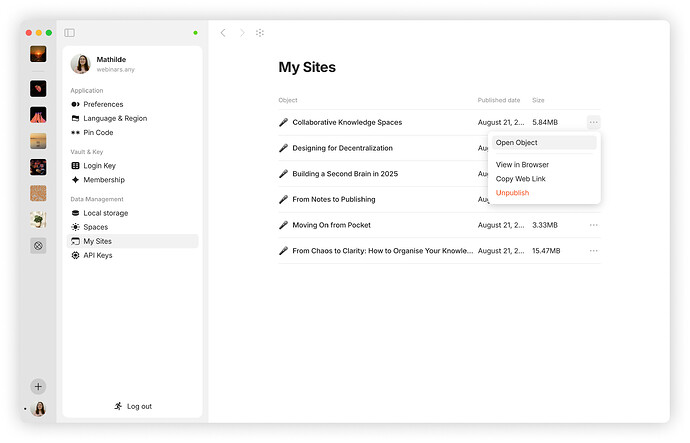690x443 pixels.
Task: Choose Open Object from context menu
Action: point(544,143)
